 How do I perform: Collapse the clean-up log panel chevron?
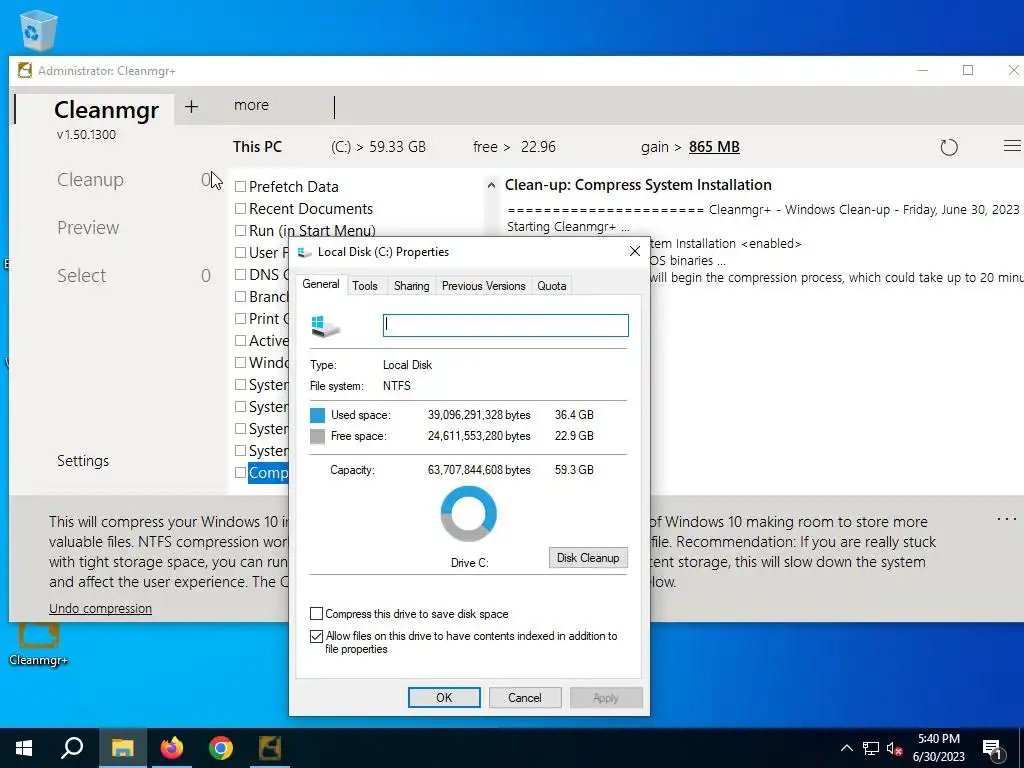[x=491, y=185]
